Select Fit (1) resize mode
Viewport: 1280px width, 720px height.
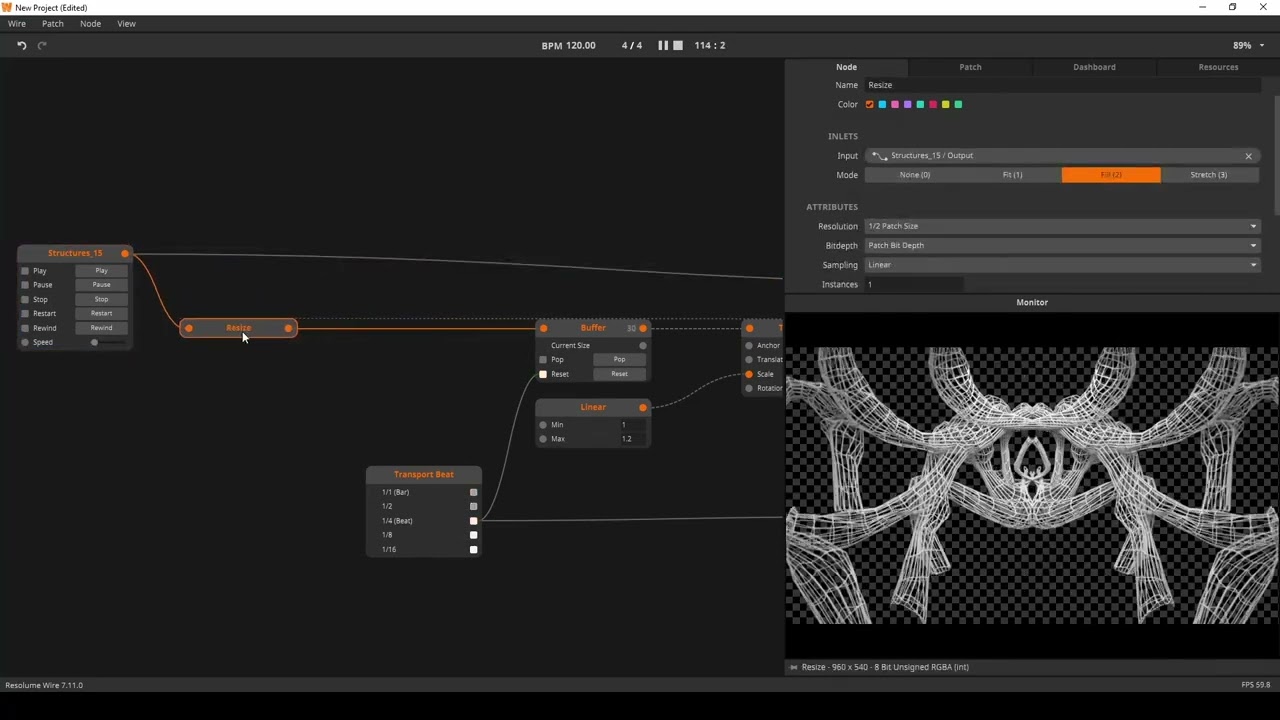(1012, 175)
